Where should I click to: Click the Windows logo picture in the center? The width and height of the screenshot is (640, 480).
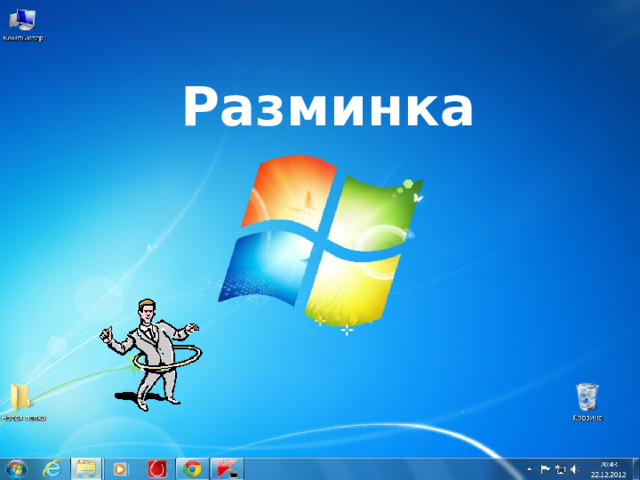click(x=320, y=244)
